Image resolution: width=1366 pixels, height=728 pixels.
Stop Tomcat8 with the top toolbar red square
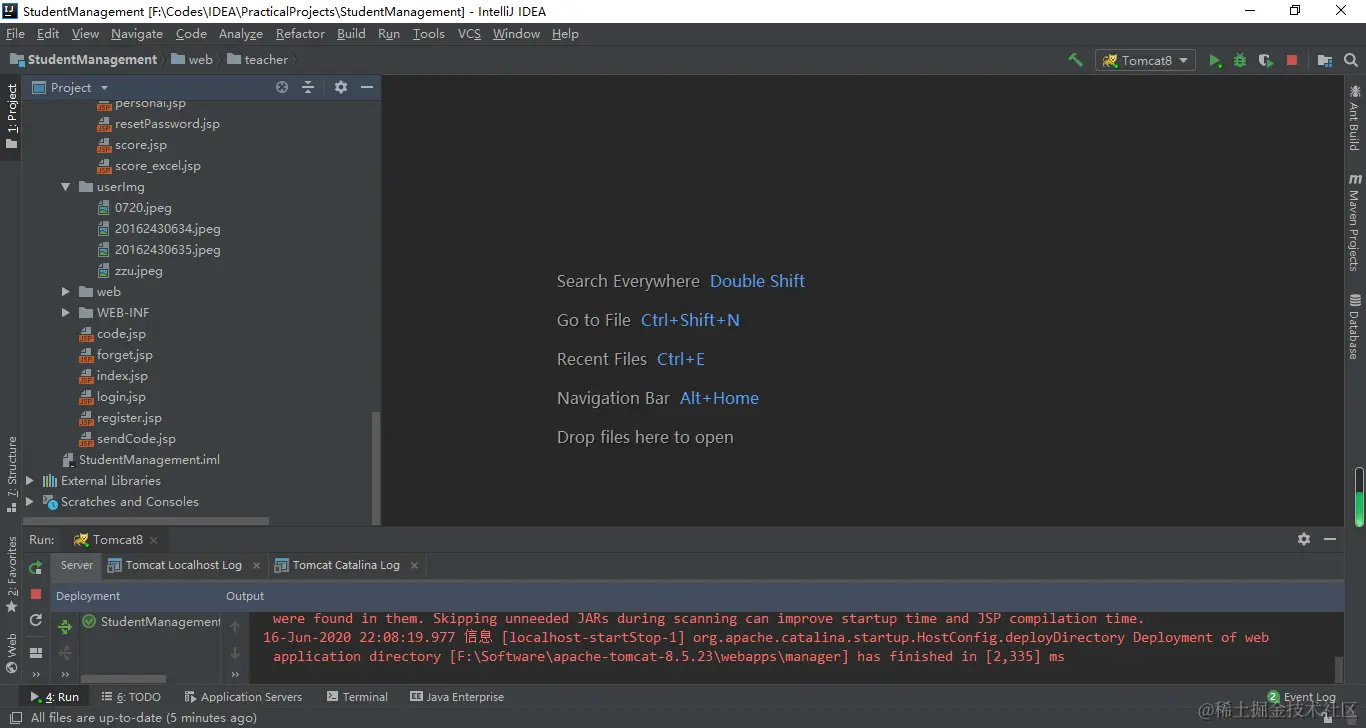click(x=1292, y=60)
